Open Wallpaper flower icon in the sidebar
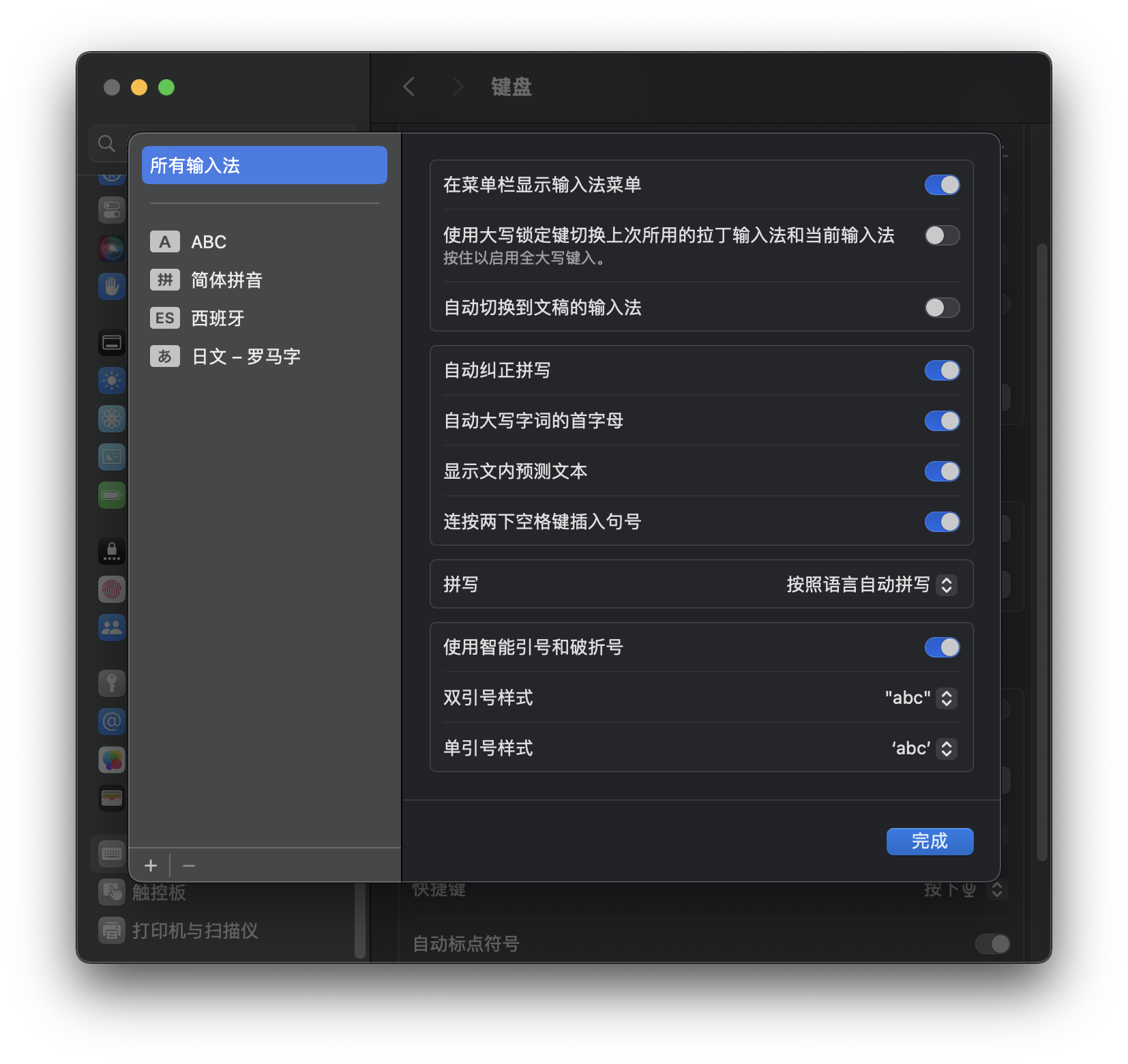The image size is (1128, 1064). point(112,419)
